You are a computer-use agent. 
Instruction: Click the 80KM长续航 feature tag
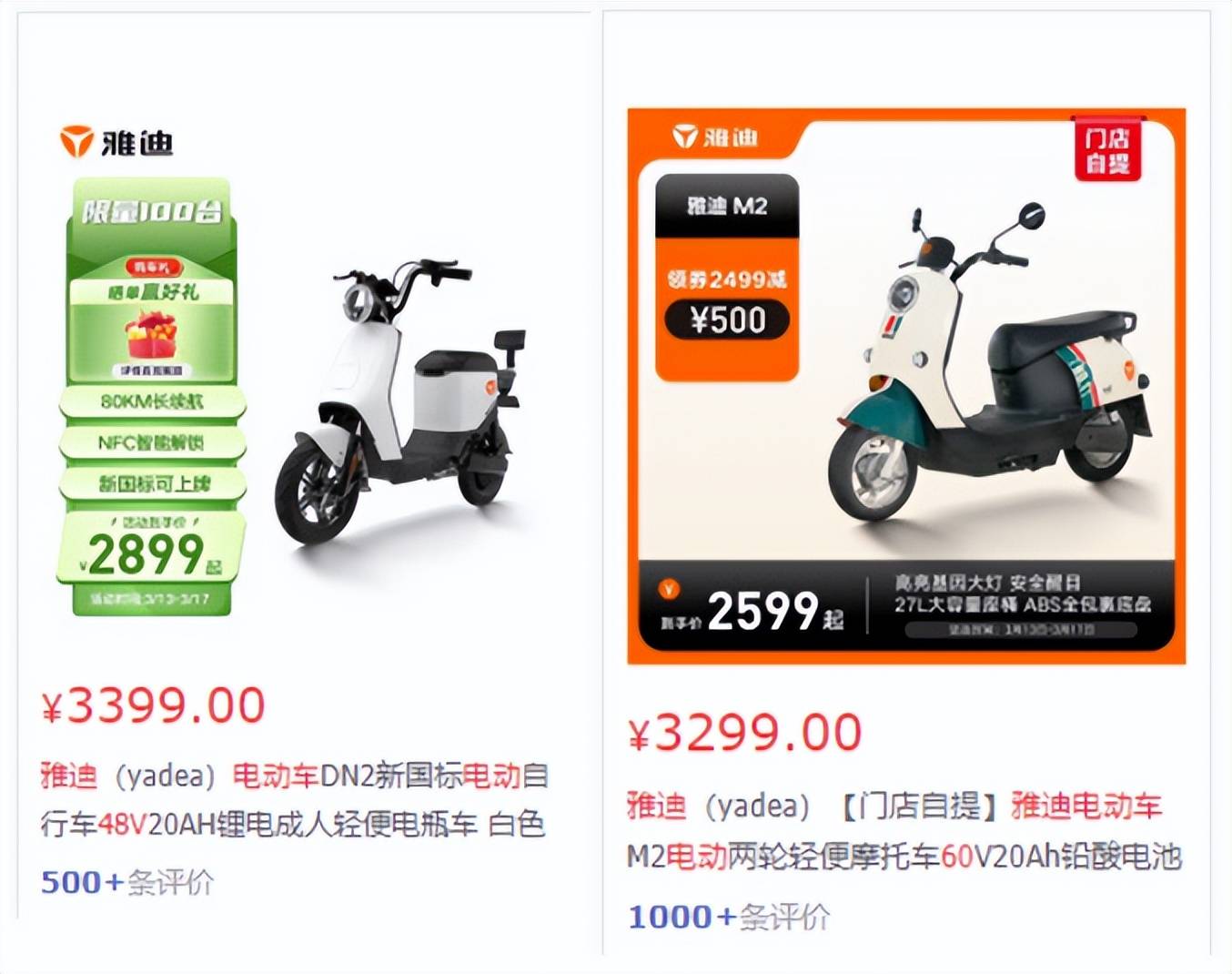152,401
